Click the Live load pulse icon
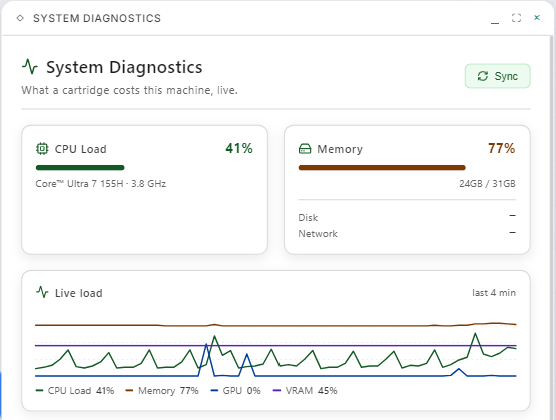Viewport: 556px width, 420px height. (42, 292)
